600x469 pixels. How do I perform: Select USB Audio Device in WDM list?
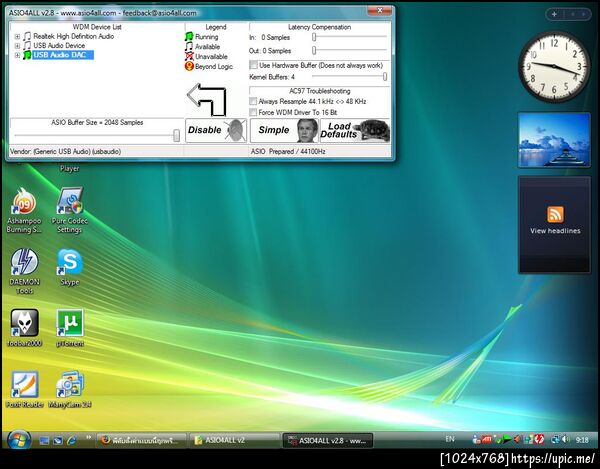[x=59, y=46]
